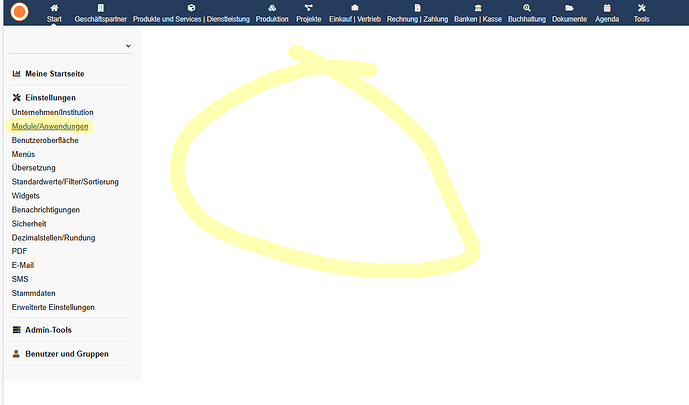Click the tools icon beside Einstellungen

pyautogui.click(x=16, y=98)
